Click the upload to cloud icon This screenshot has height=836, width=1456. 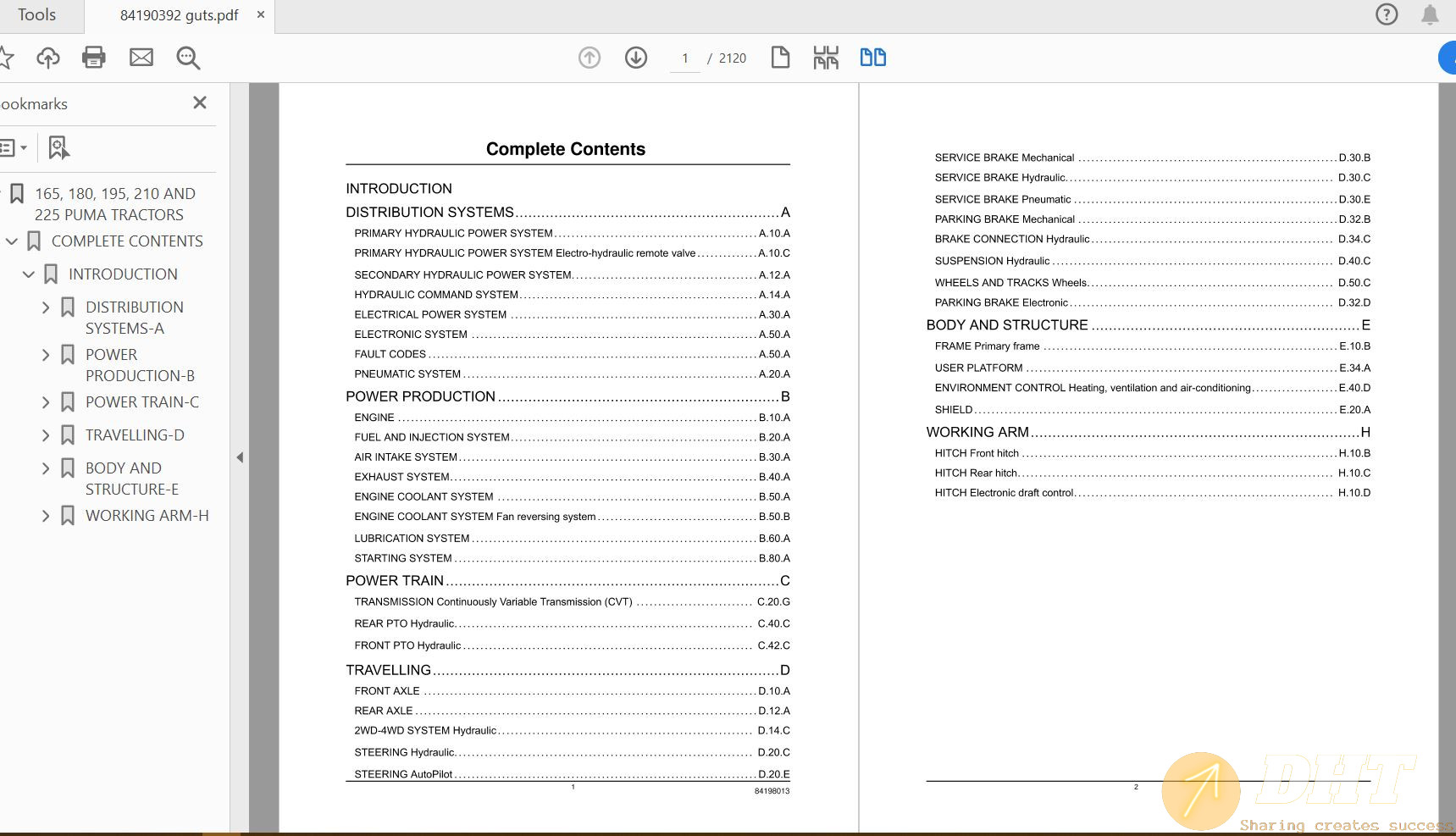(48, 58)
